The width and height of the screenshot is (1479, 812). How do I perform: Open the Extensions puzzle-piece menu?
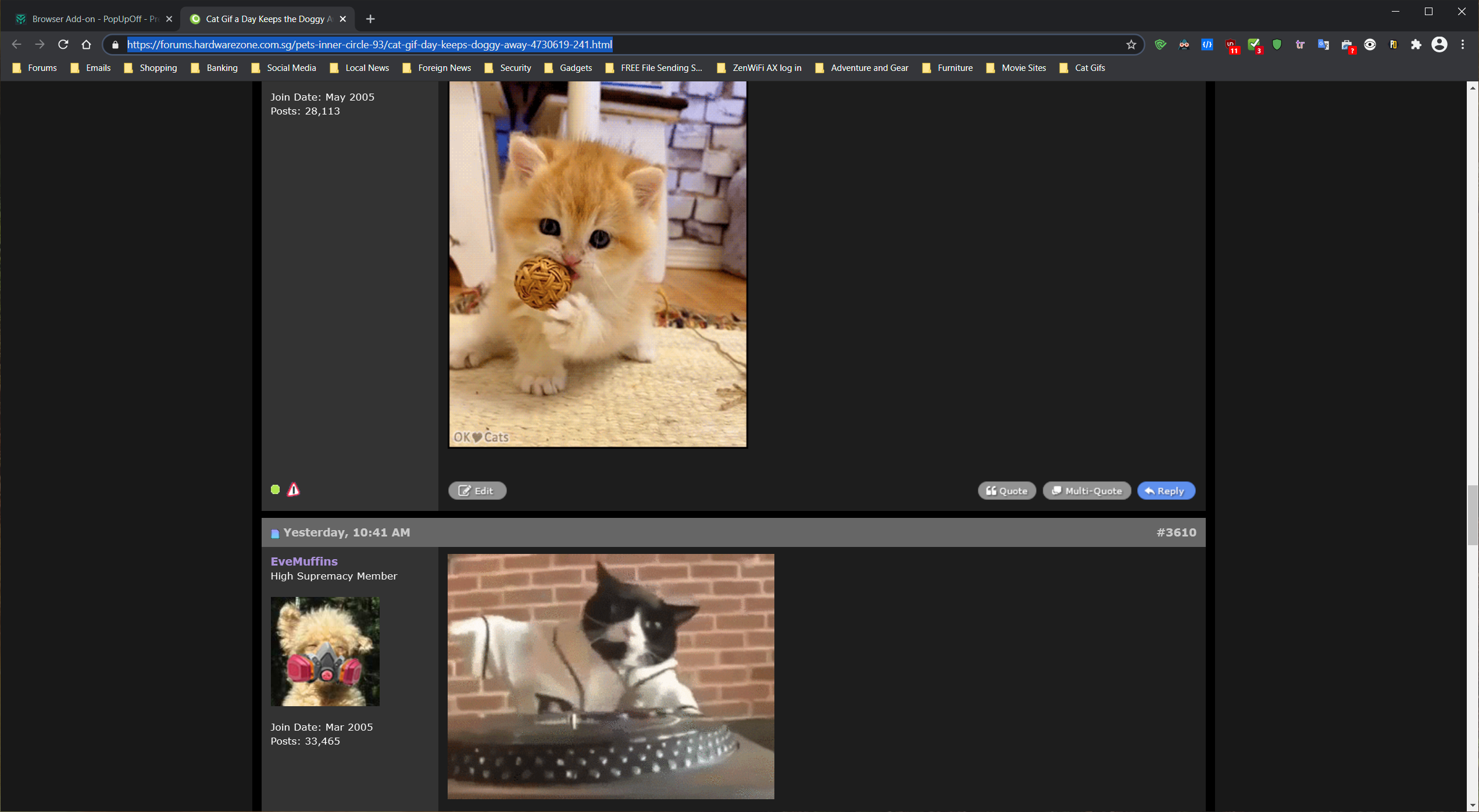[x=1416, y=45]
